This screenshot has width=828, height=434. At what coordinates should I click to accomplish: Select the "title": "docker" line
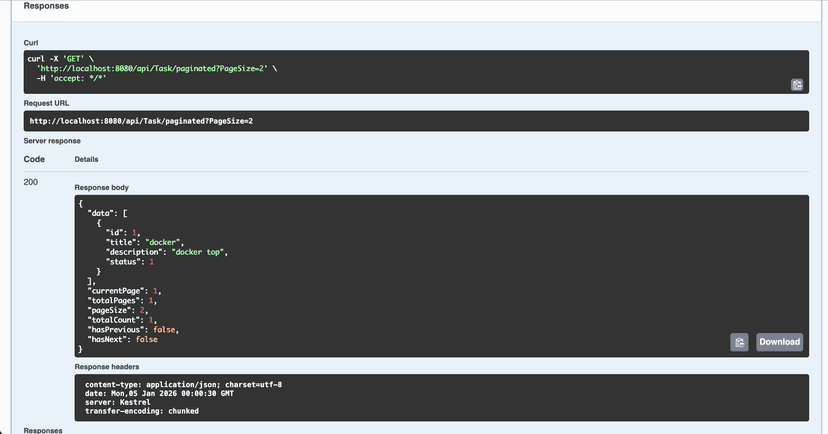click(145, 242)
